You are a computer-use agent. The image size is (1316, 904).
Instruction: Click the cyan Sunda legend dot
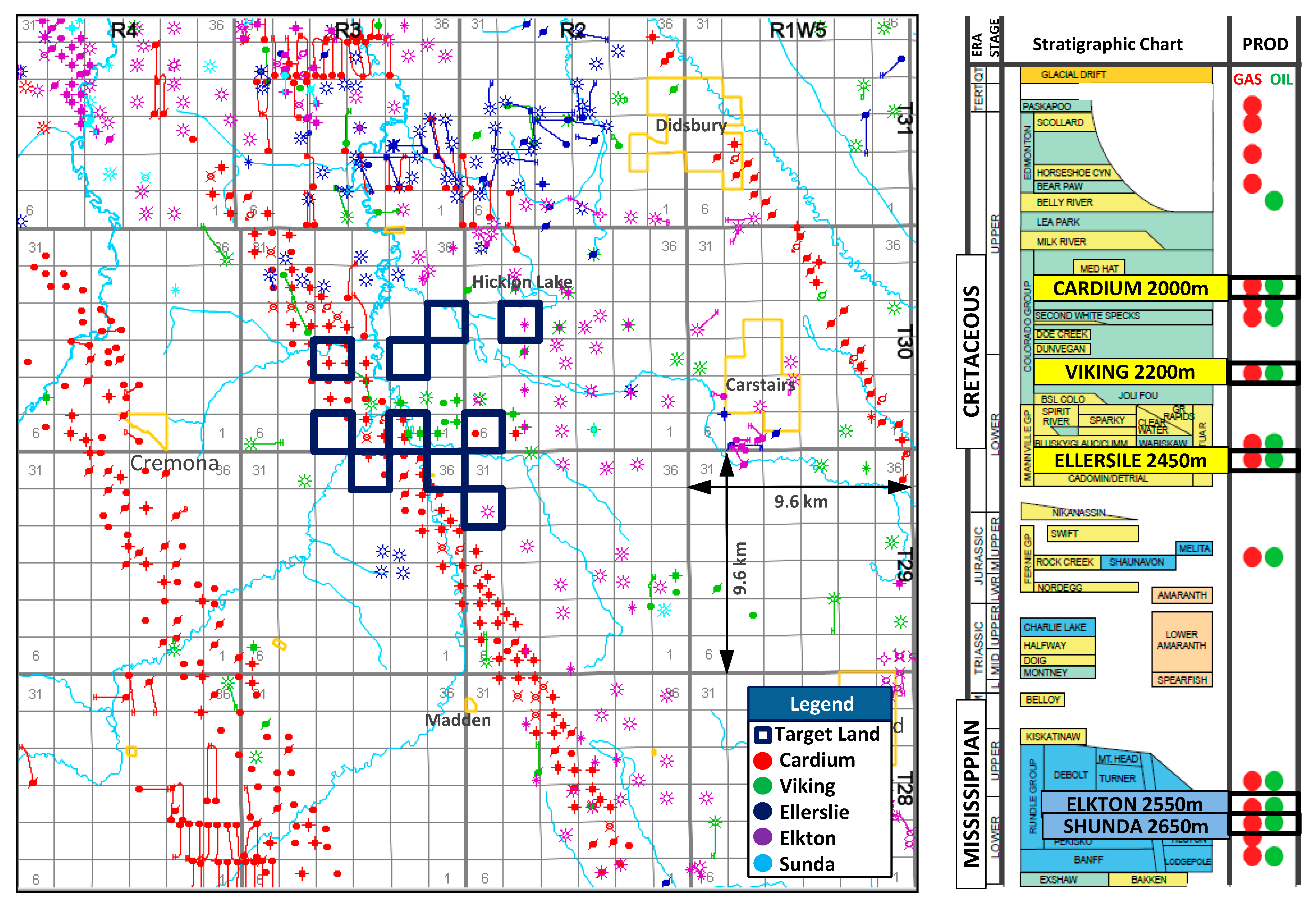[763, 864]
